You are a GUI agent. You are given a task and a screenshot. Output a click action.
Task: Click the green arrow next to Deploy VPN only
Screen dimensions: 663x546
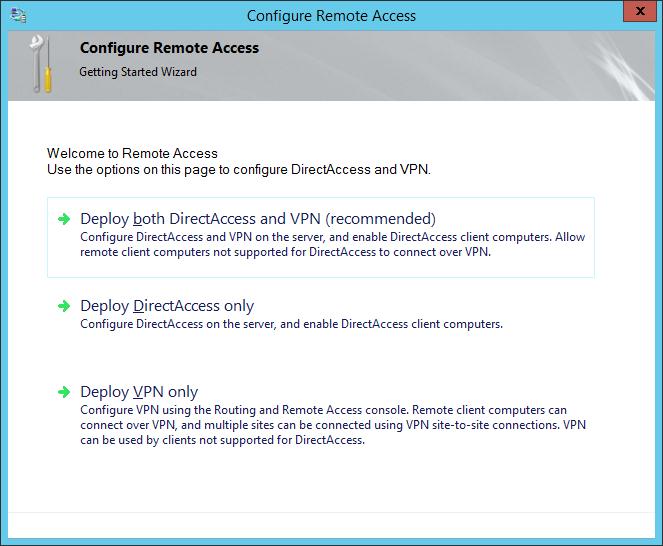[x=64, y=392]
